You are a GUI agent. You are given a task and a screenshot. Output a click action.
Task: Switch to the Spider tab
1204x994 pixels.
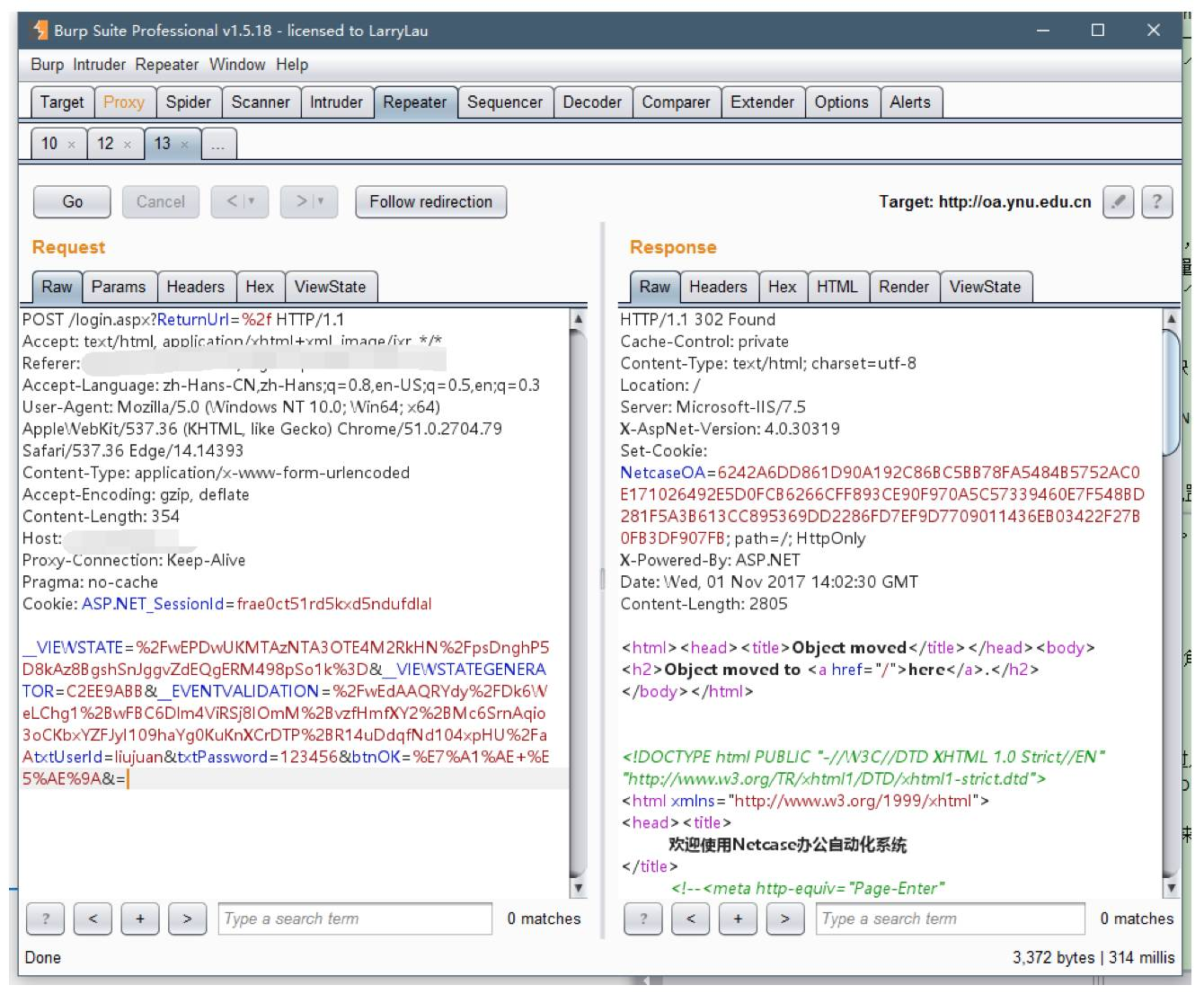point(189,102)
